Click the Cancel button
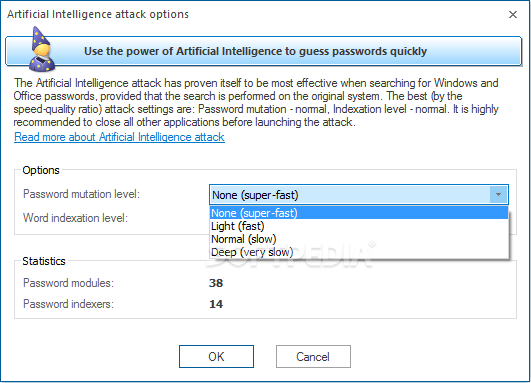 (313, 356)
